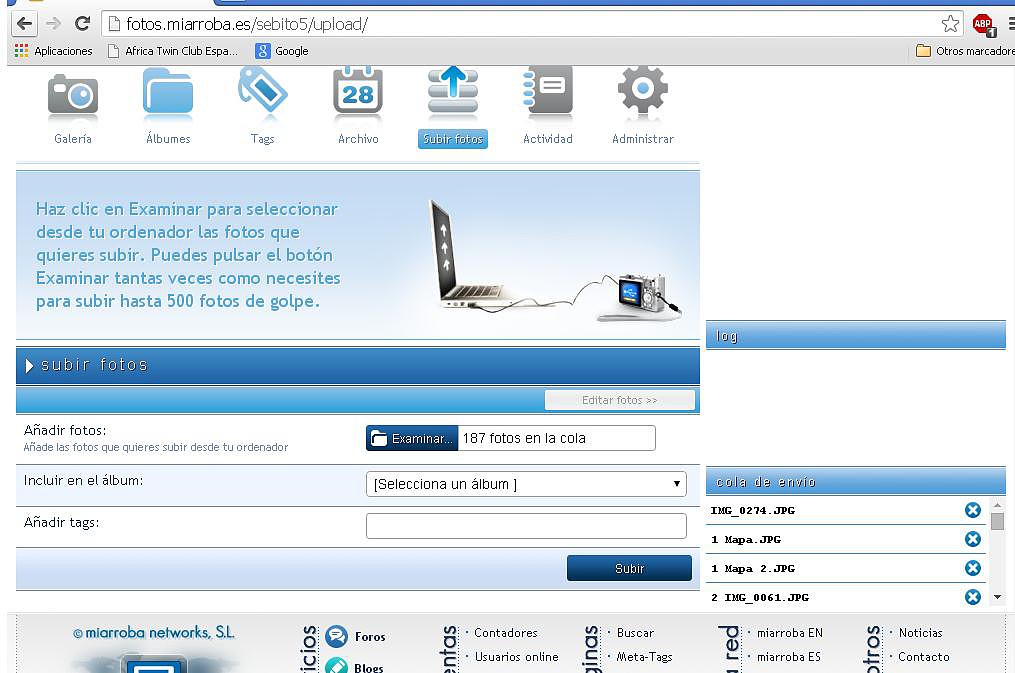Open the Archivo calendar icon
The height and width of the screenshot is (673, 1015).
(x=358, y=91)
